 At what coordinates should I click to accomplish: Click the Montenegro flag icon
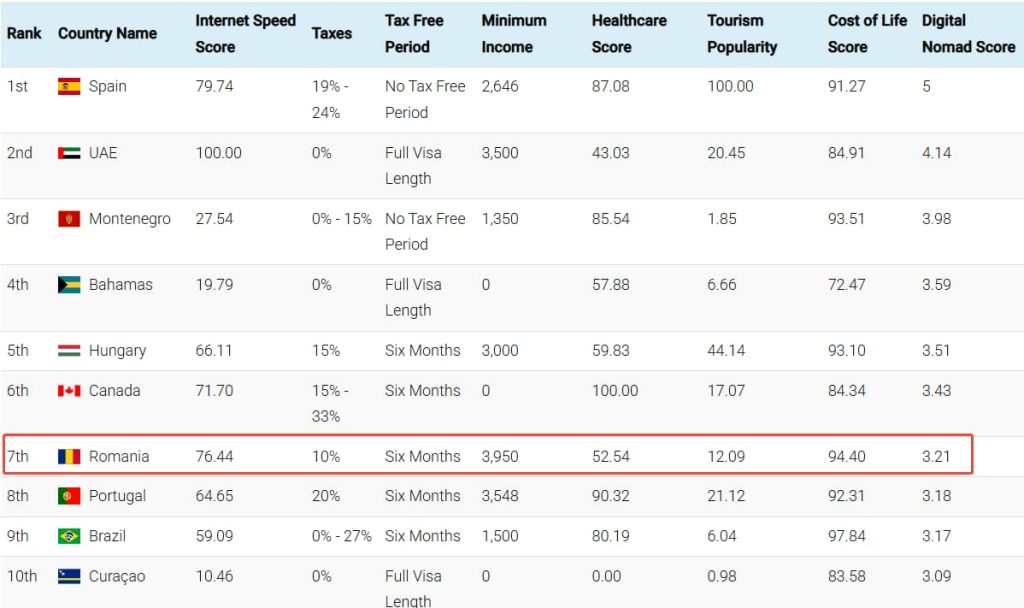tap(69, 219)
